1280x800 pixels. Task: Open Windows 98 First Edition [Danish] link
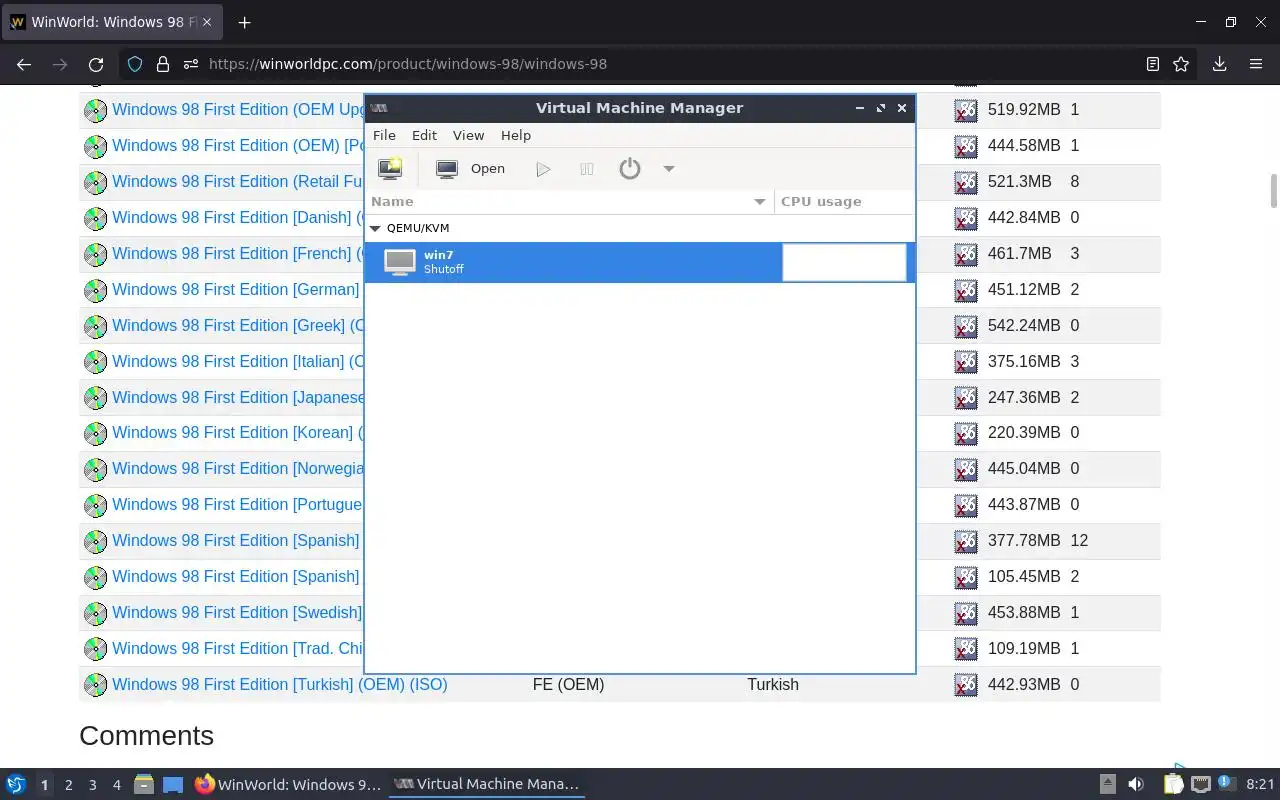tap(237, 218)
